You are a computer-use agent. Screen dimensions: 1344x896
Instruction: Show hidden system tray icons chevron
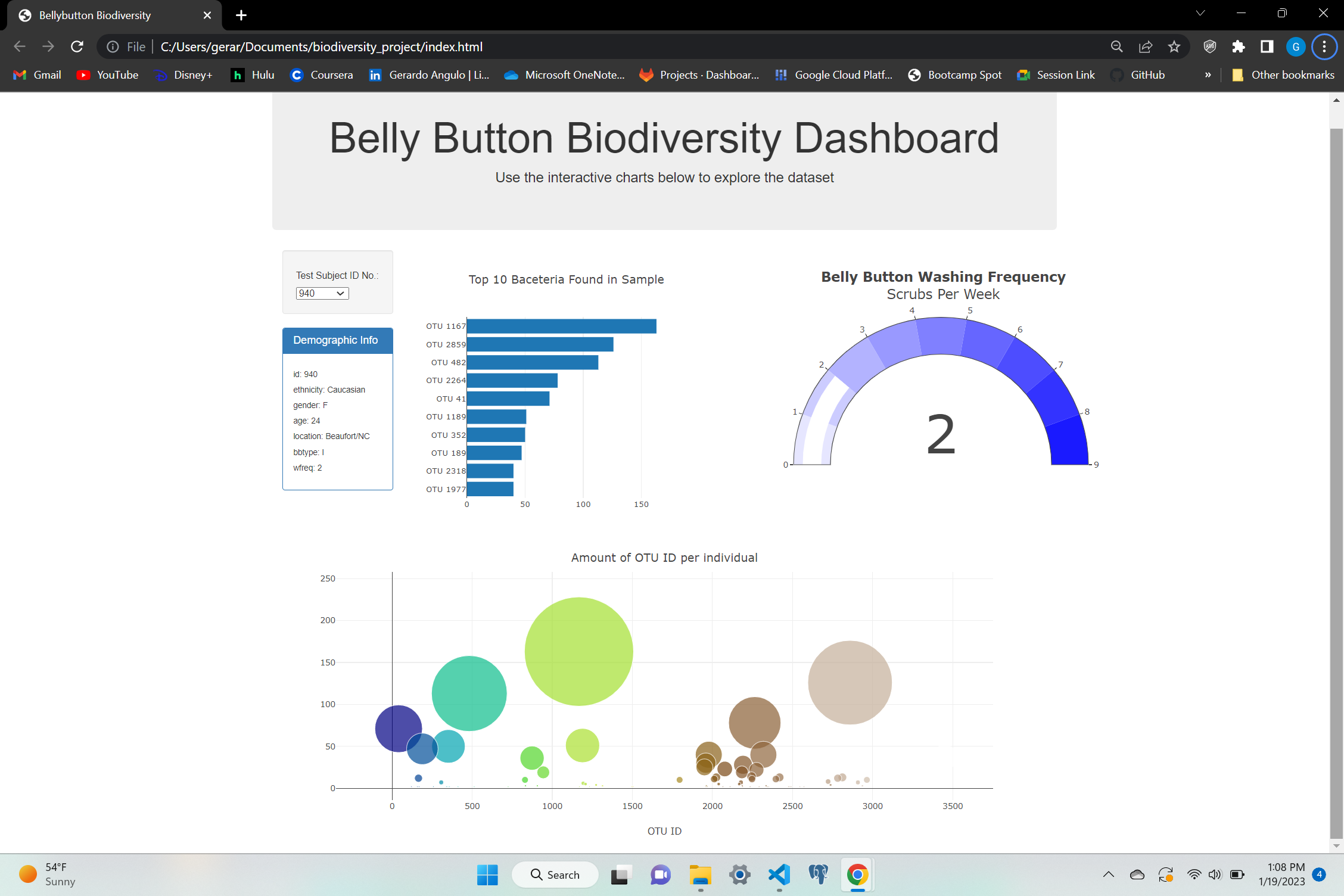[1108, 875]
